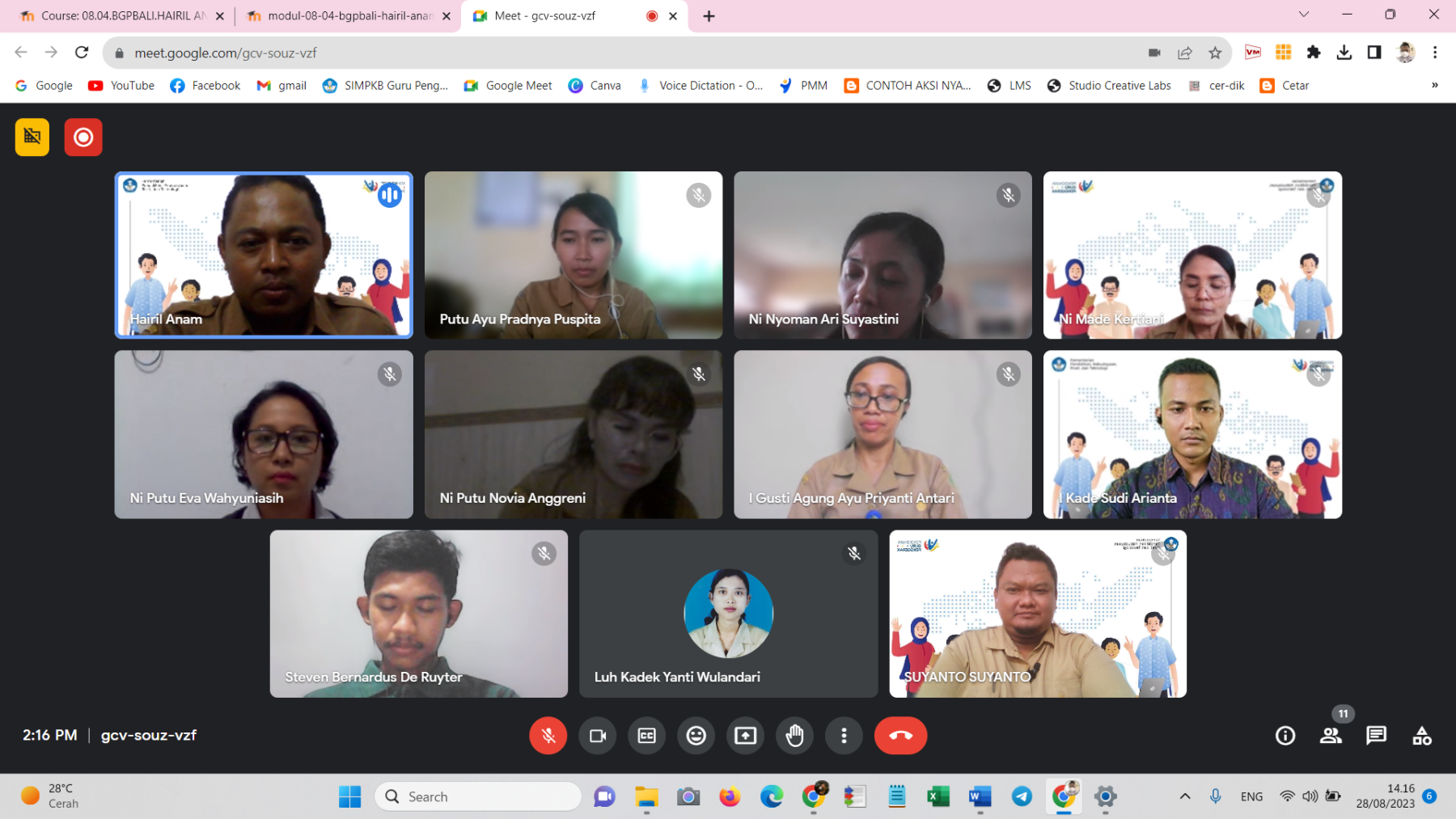Screen dimensions: 1456x819
Task: Expand the hidden bookmarks chevron
Action: click(1434, 86)
